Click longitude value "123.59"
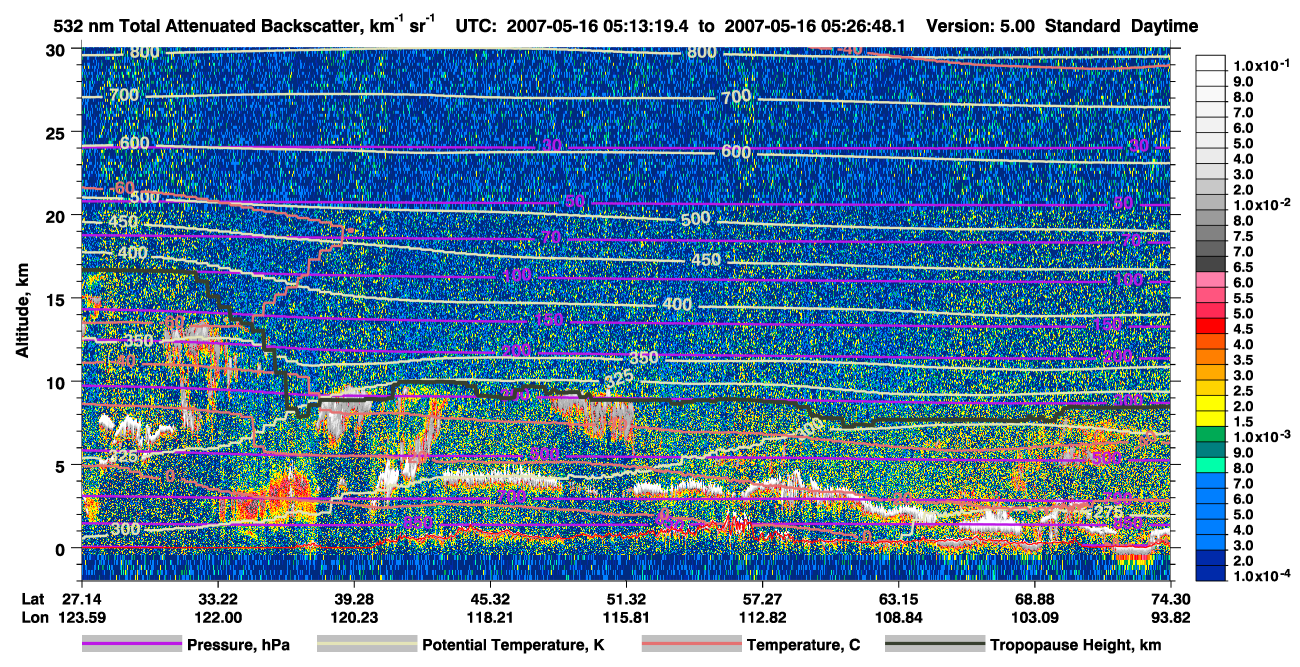Image resolution: width=1300 pixels, height=667 pixels. 81,617
